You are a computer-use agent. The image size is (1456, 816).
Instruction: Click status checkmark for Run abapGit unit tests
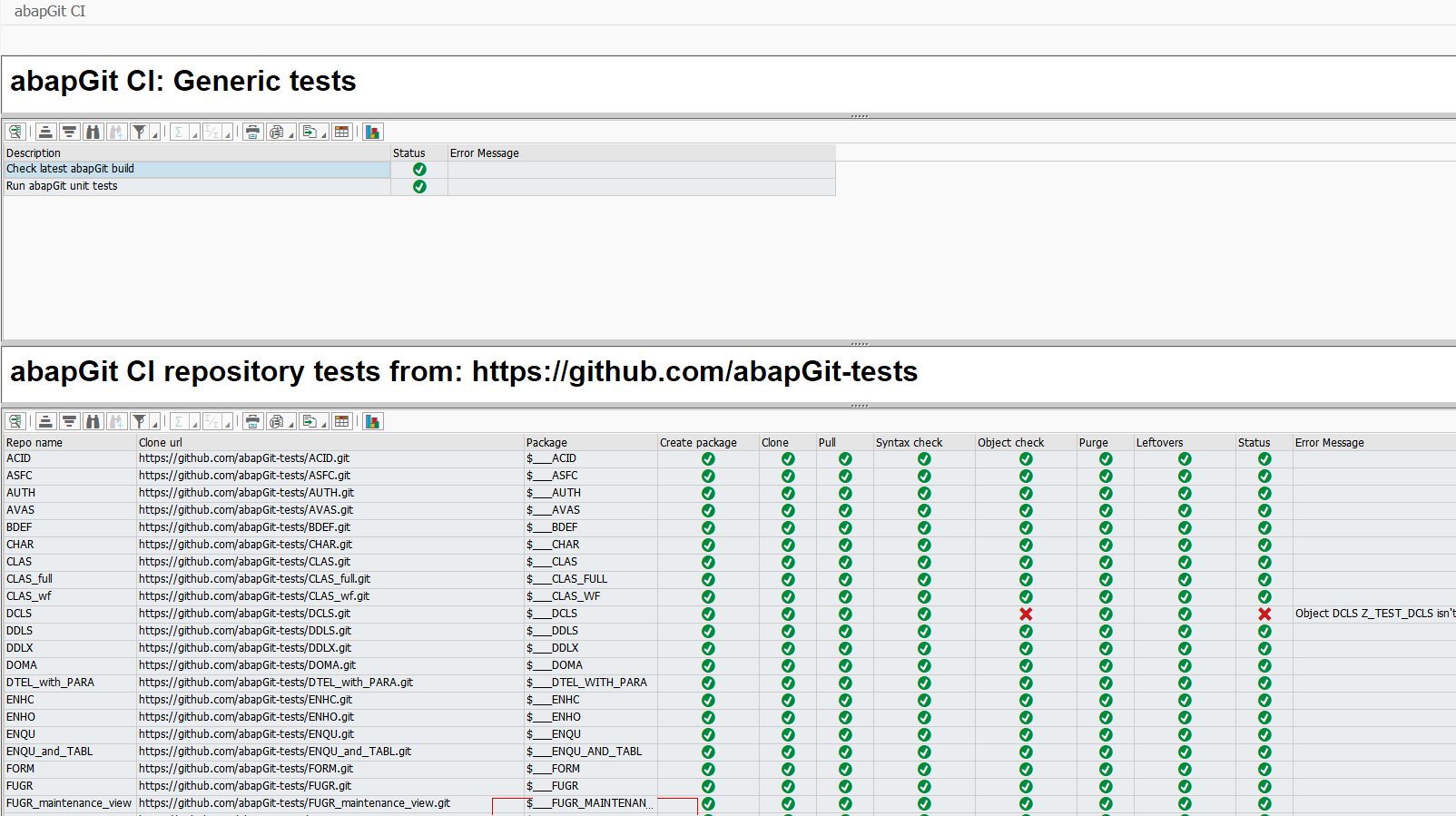tap(419, 187)
